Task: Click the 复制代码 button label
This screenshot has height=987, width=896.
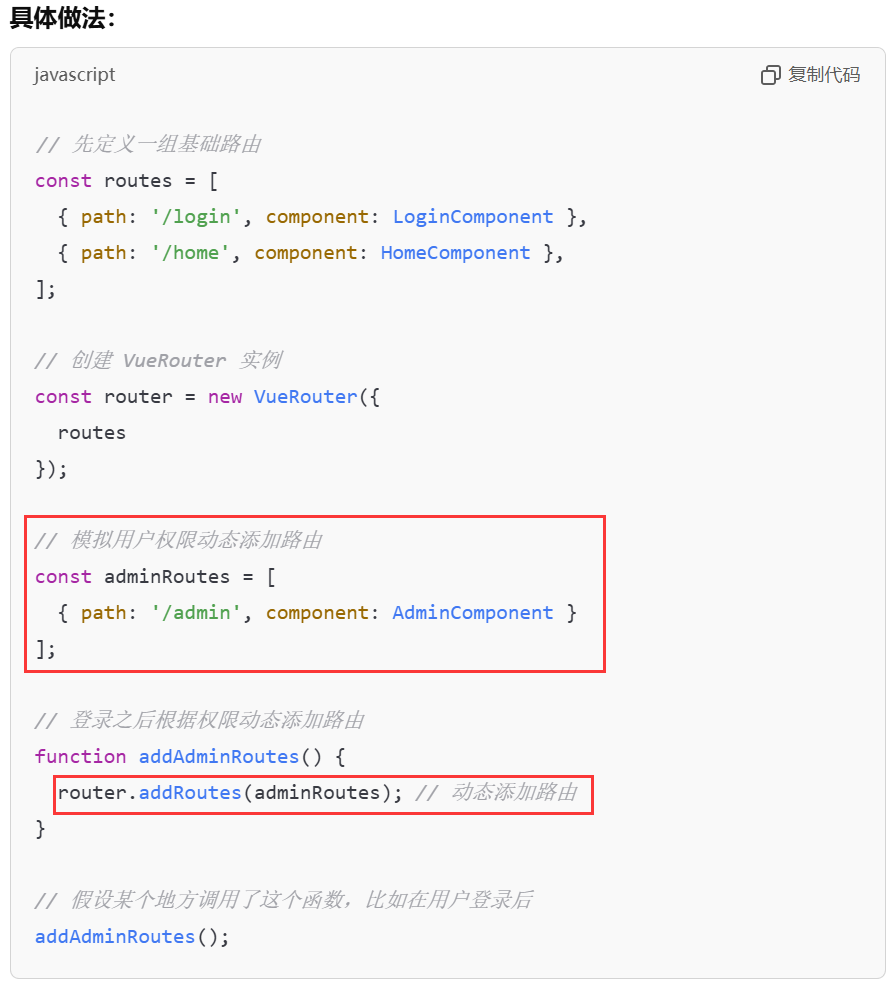Action: click(x=824, y=75)
